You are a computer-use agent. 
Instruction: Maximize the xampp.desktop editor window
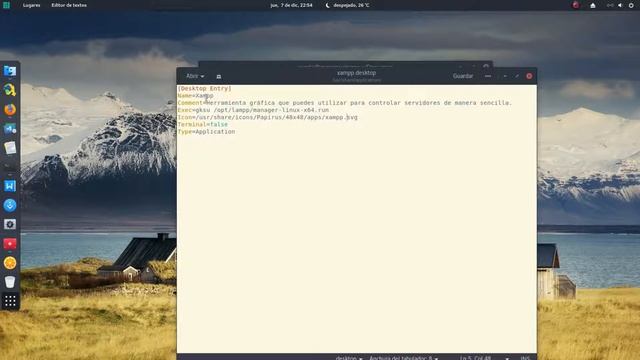coord(517,76)
